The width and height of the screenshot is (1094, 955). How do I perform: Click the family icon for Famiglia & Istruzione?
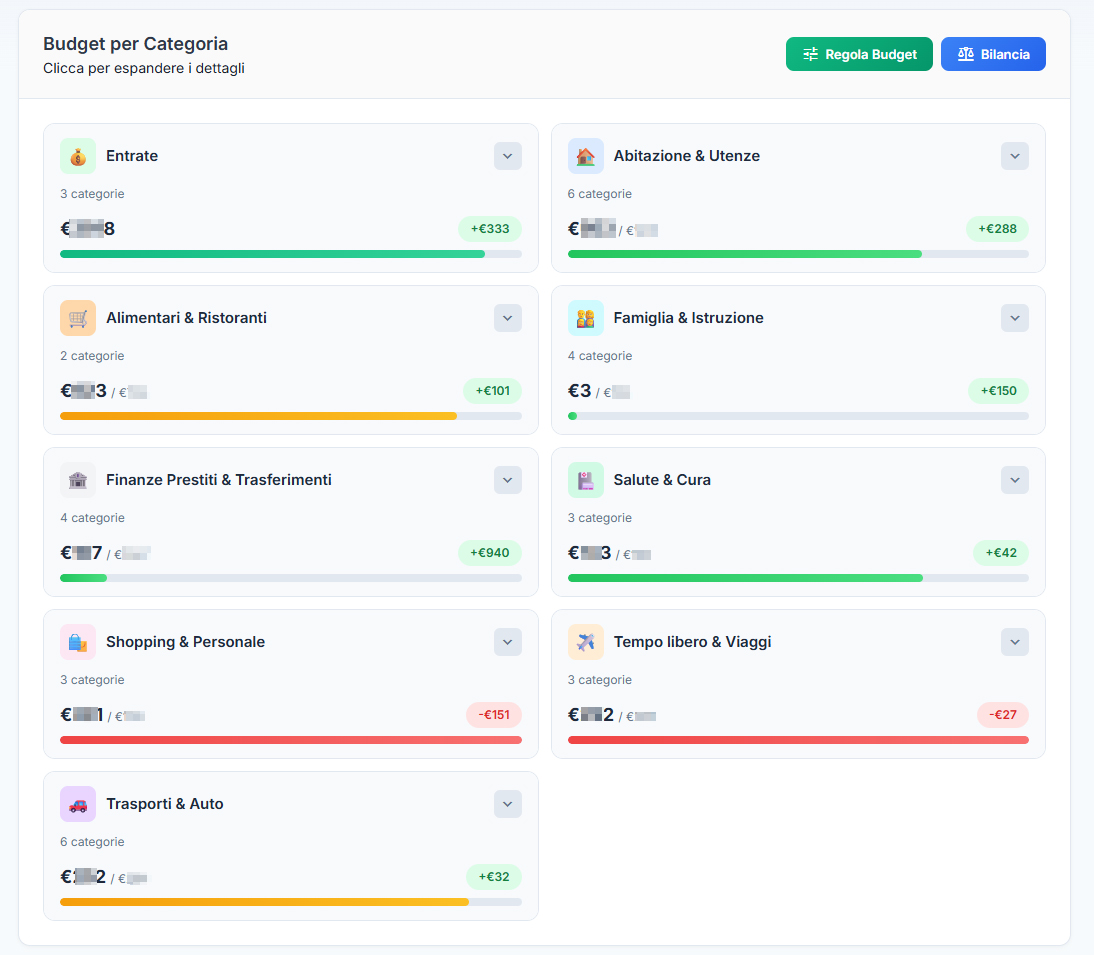tap(585, 318)
